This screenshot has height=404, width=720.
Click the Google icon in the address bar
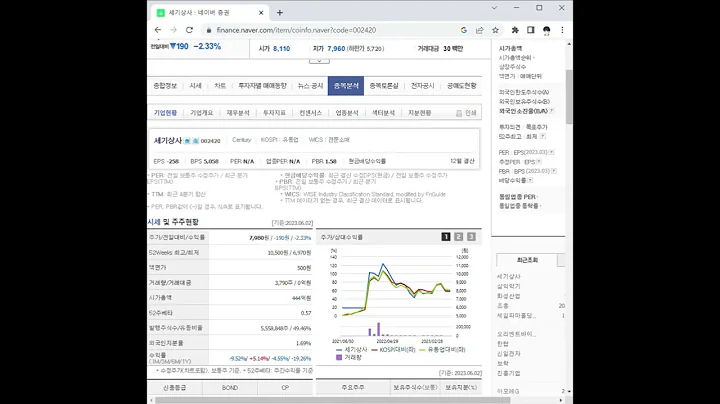[464, 30]
